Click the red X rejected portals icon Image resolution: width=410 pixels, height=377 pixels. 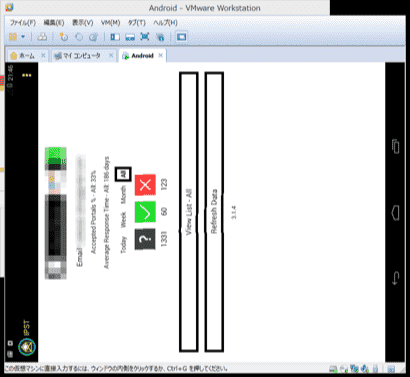tap(145, 185)
